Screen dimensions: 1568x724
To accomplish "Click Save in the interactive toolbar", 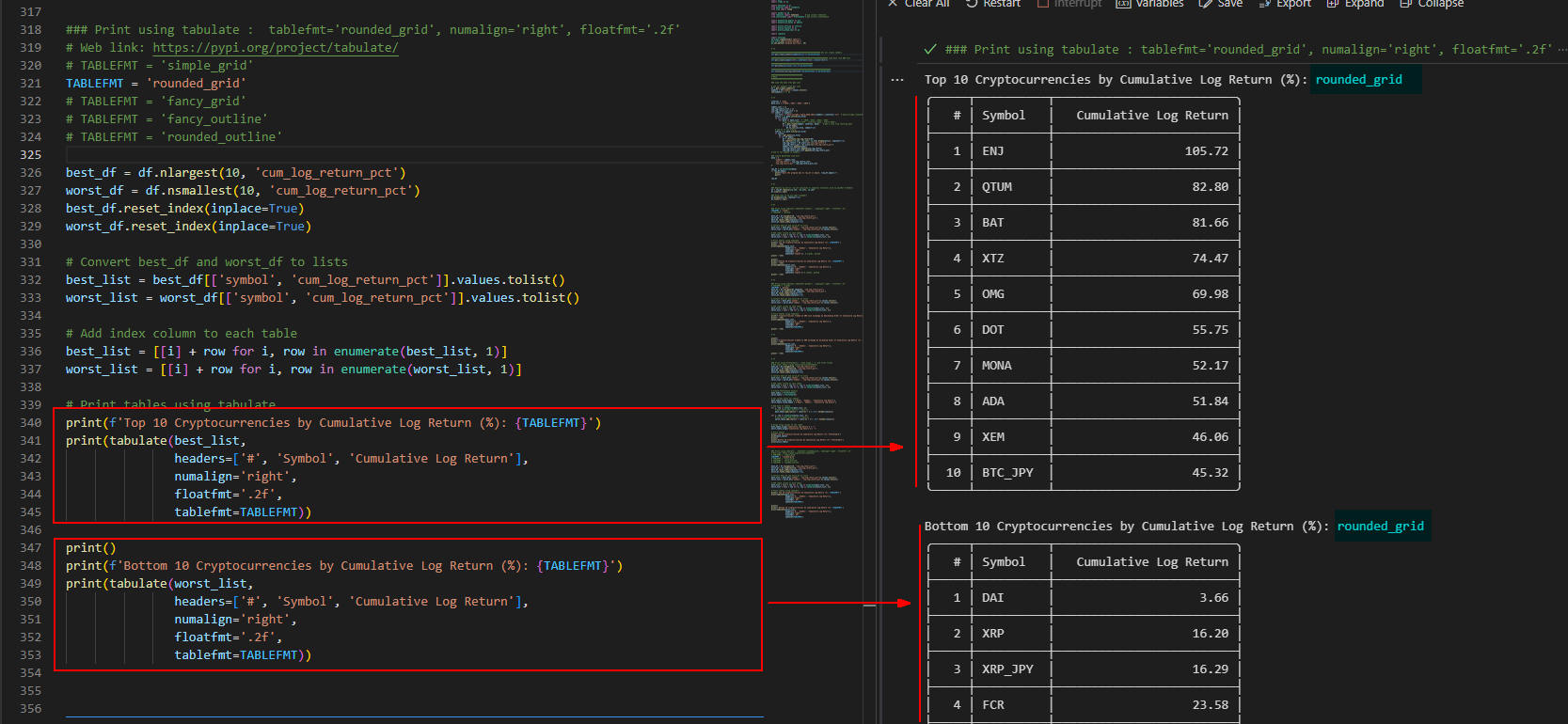I will 1221,4.
